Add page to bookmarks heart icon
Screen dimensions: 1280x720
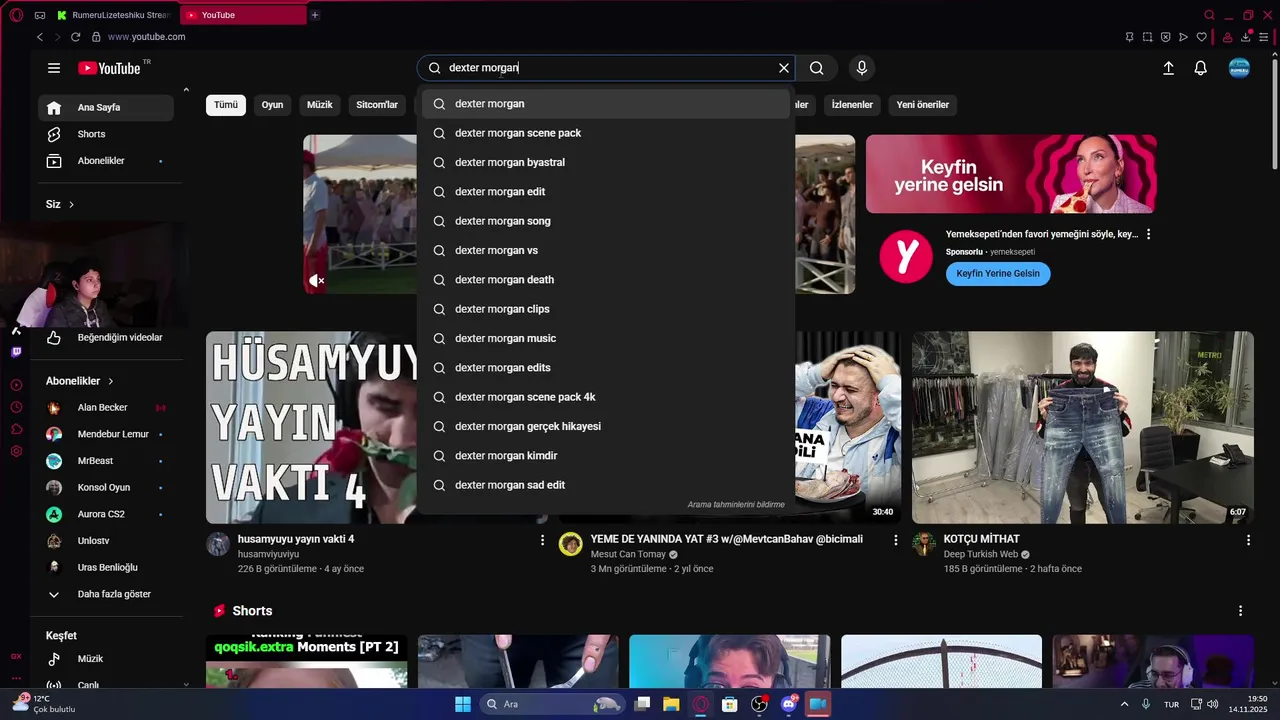[1202, 37]
